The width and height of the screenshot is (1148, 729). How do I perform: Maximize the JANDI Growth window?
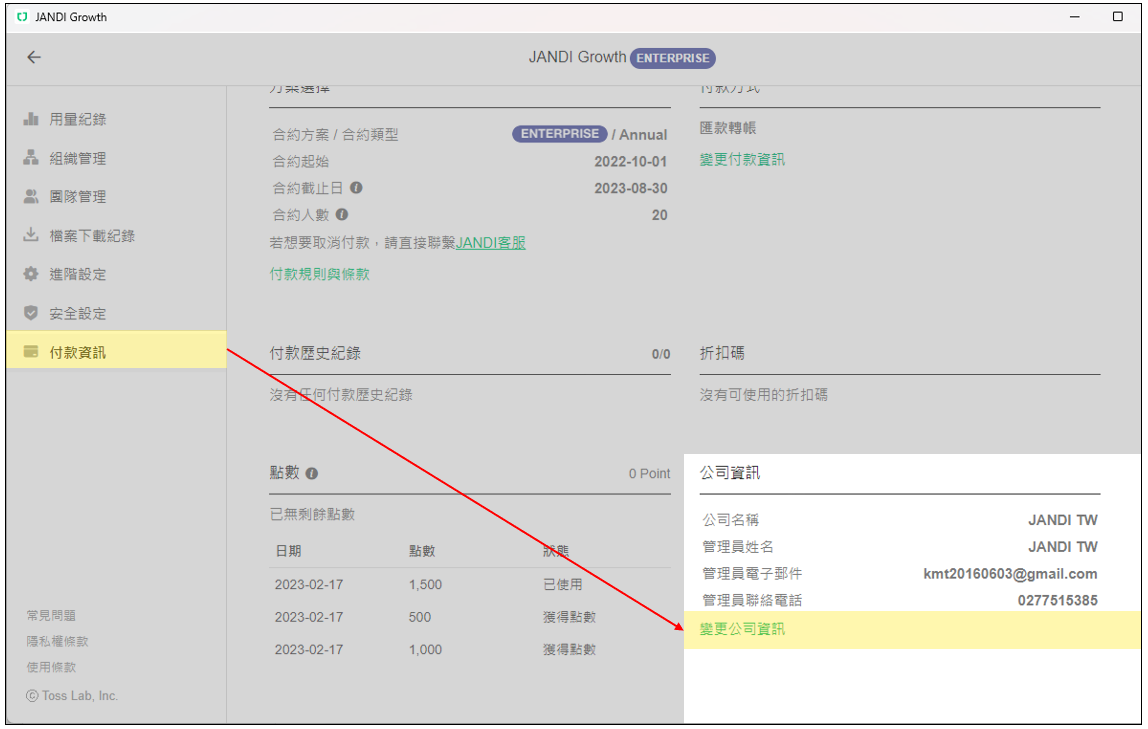click(x=1117, y=16)
